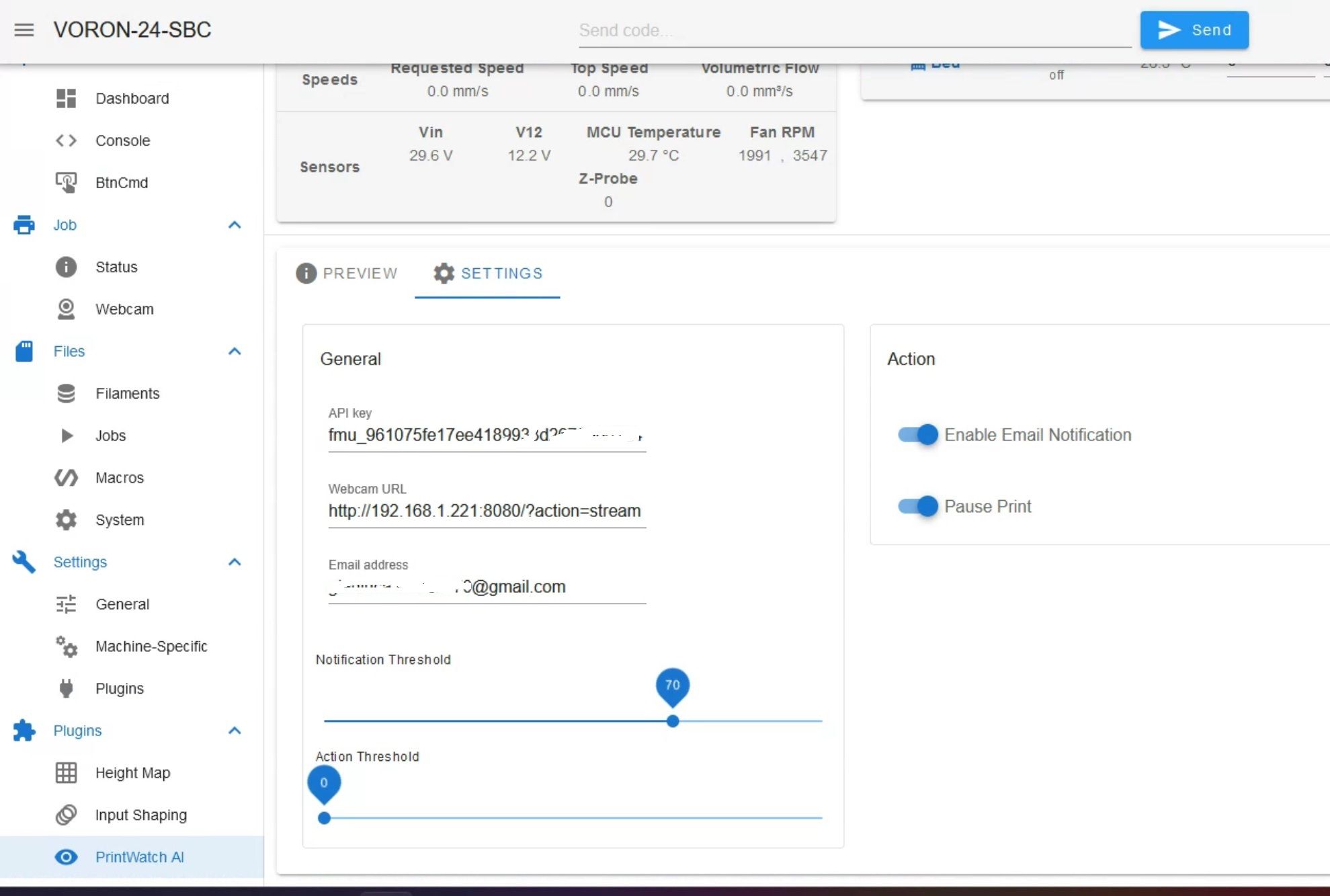Open the Filaments file list
The image size is (1330, 896).
pos(128,393)
